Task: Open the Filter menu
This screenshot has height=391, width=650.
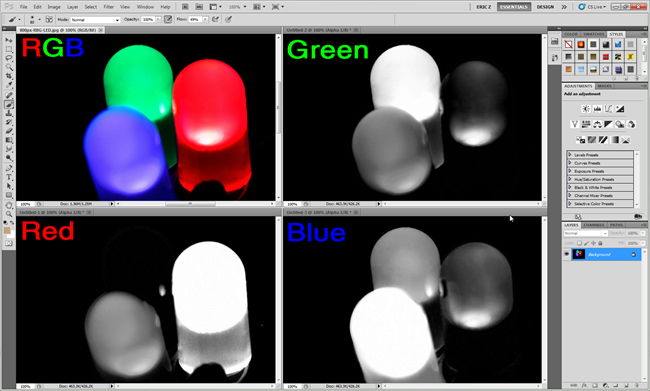Action: point(109,7)
